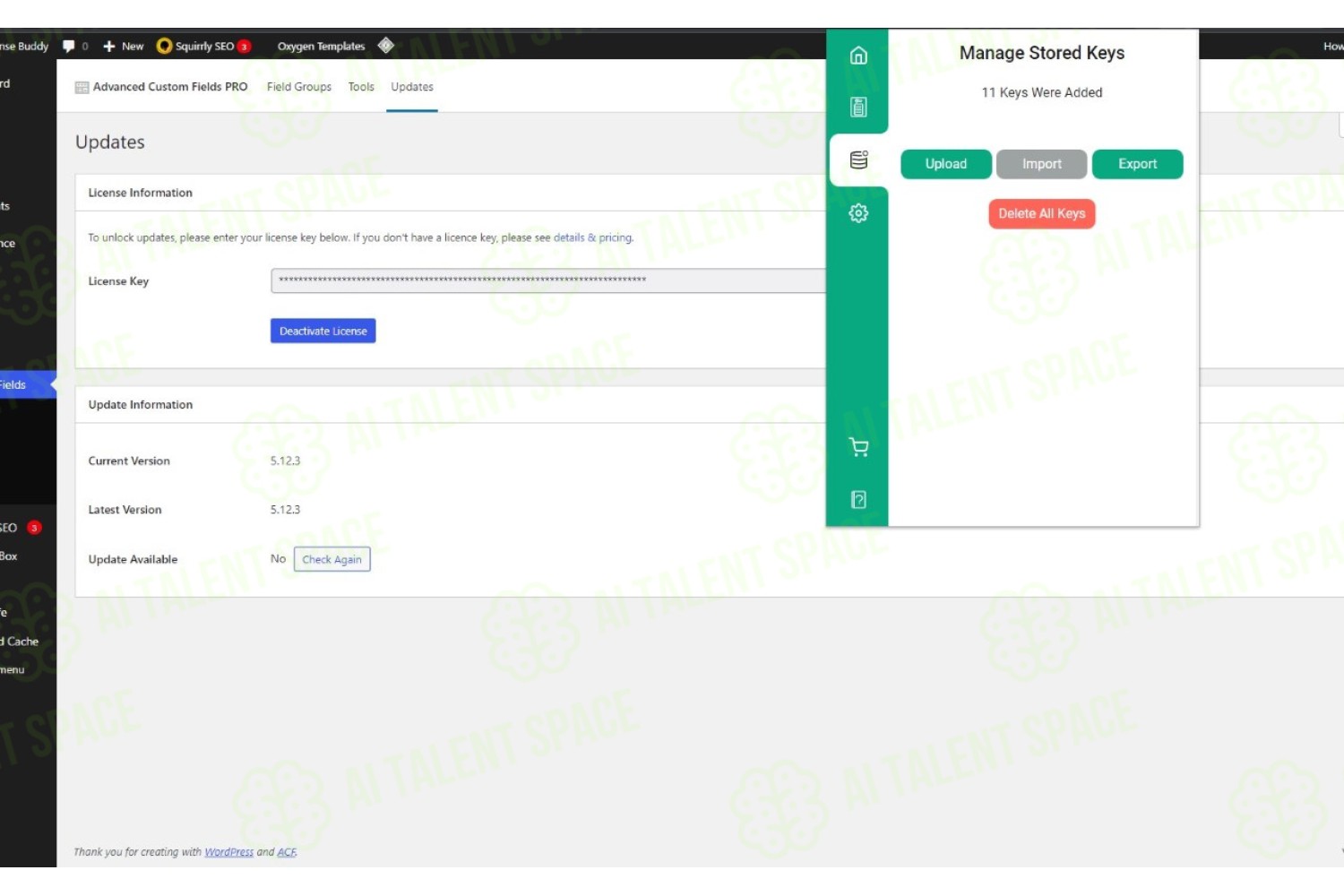Click the Advanced Custom Fields PRO icon

point(82,87)
